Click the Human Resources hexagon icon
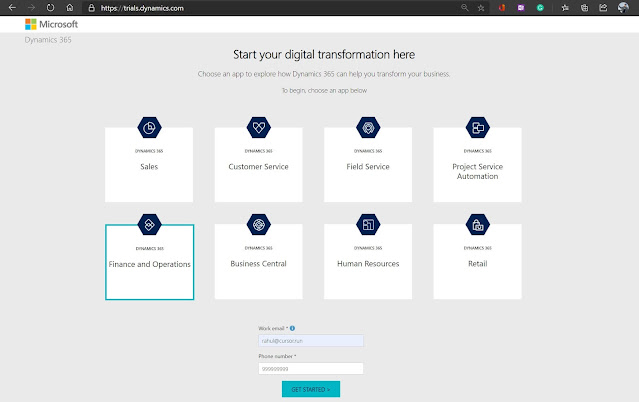 point(368,225)
